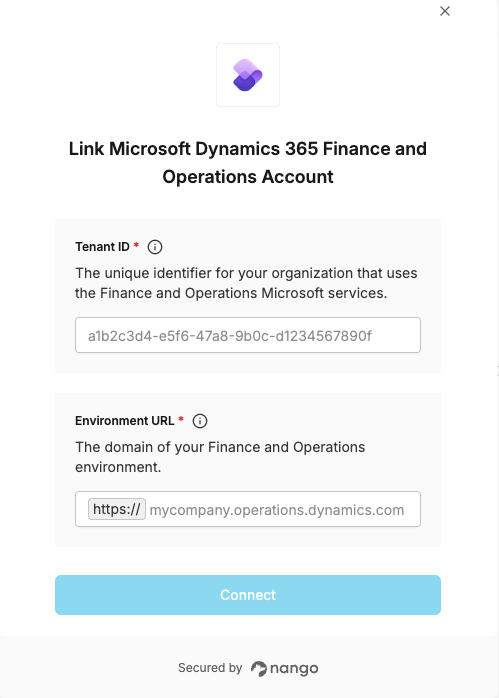Image resolution: width=499 pixels, height=698 pixels.
Task: Click the 'Link Microsoft Dynamics 365' heading
Action: [247, 162]
